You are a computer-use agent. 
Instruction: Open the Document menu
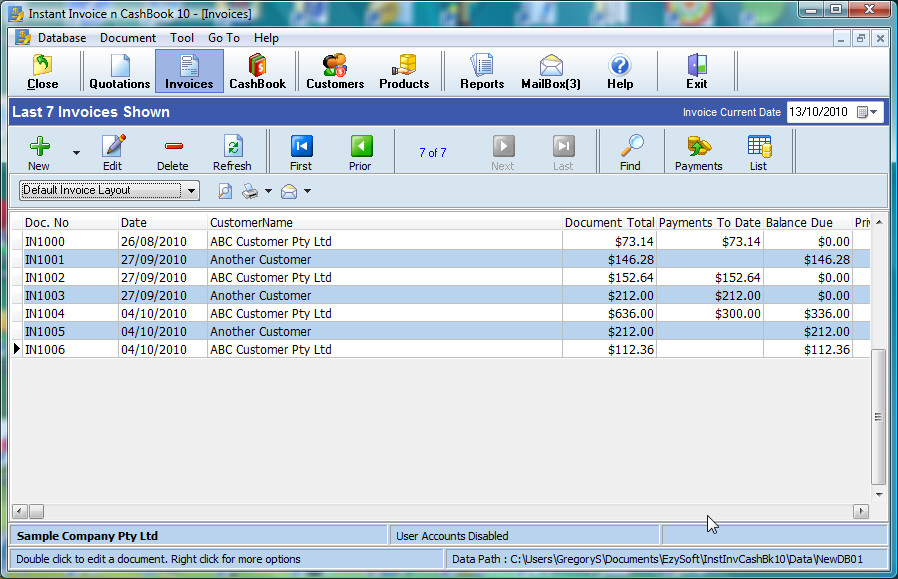click(128, 38)
